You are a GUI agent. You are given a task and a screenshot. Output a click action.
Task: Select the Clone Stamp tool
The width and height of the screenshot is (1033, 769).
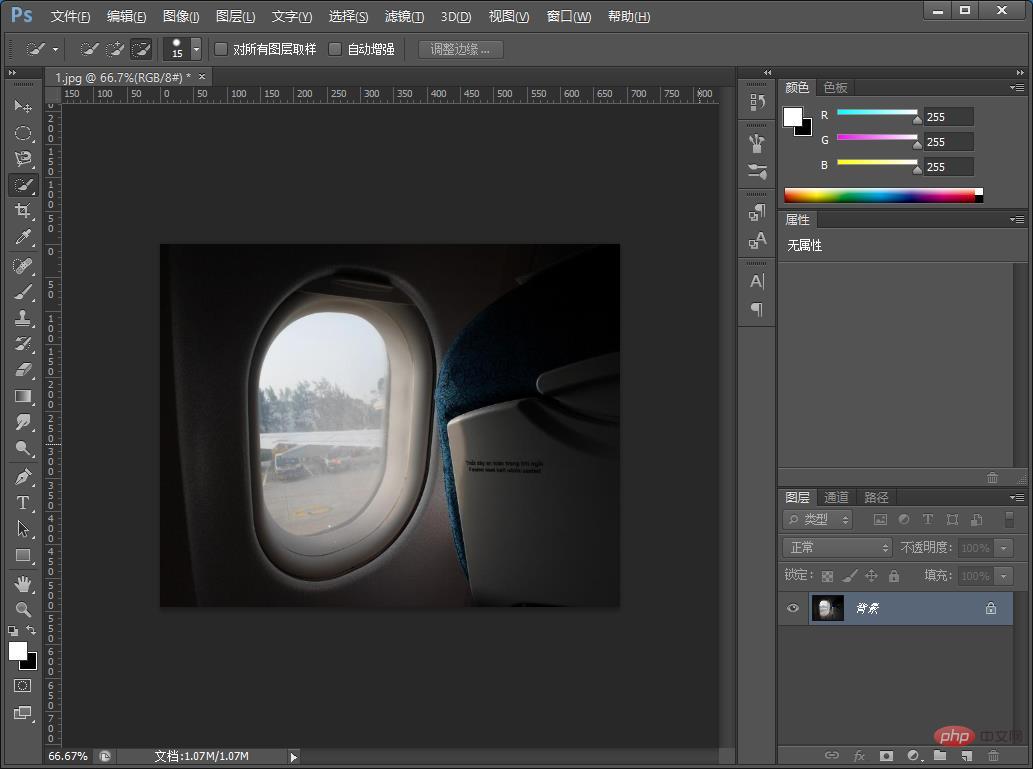[23, 318]
